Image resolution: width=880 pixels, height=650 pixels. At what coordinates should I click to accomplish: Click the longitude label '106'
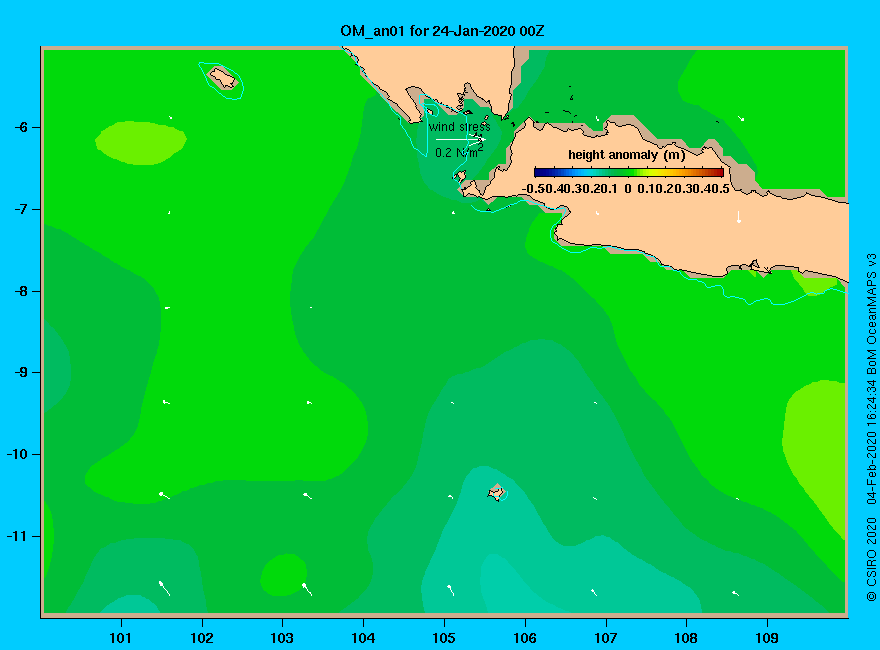tap(525, 638)
